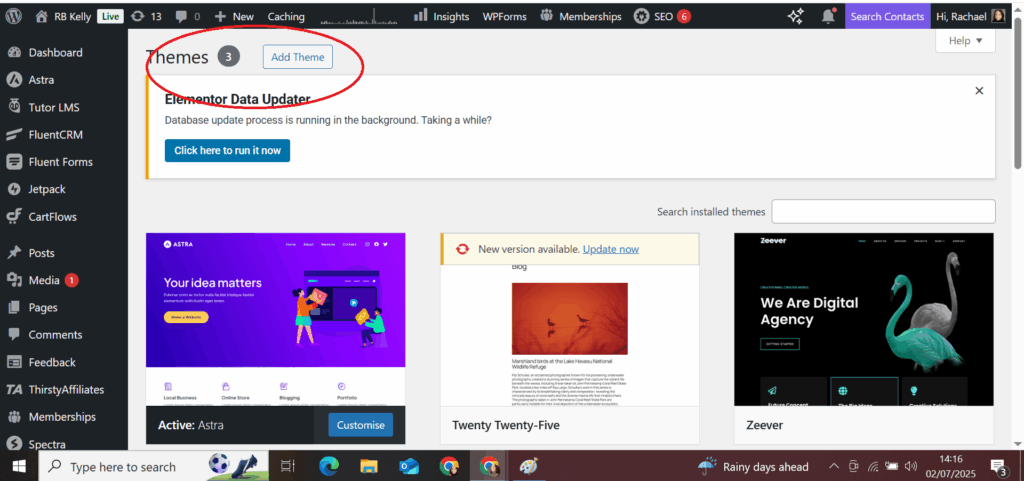Image resolution: width=1024 pixels, height=481 pixels.
Task: Open the volume control in system tray
Action: (910, 466)
